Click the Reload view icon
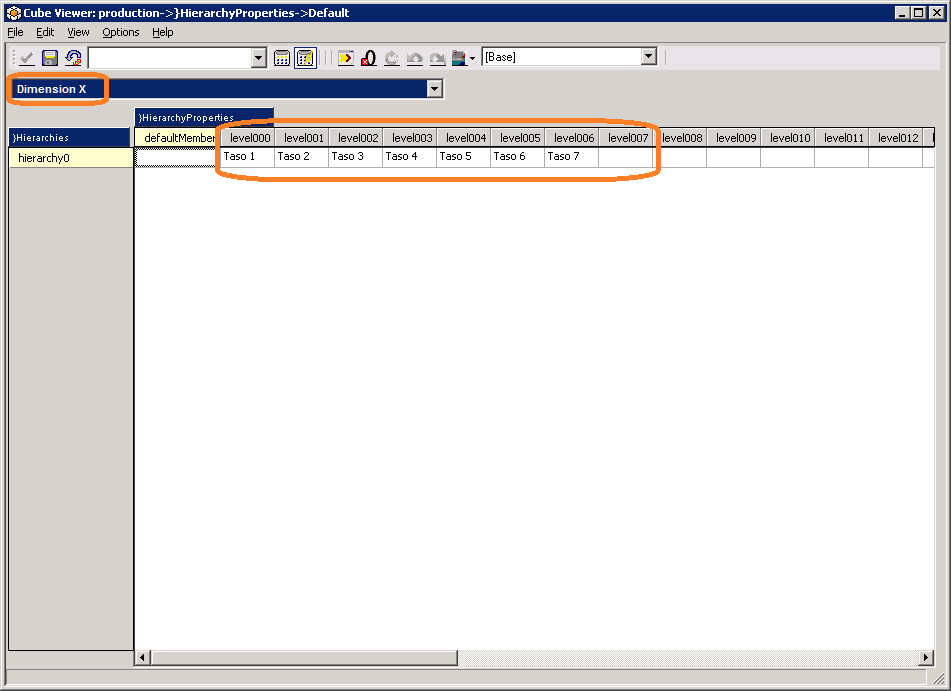 click(73, 58)
